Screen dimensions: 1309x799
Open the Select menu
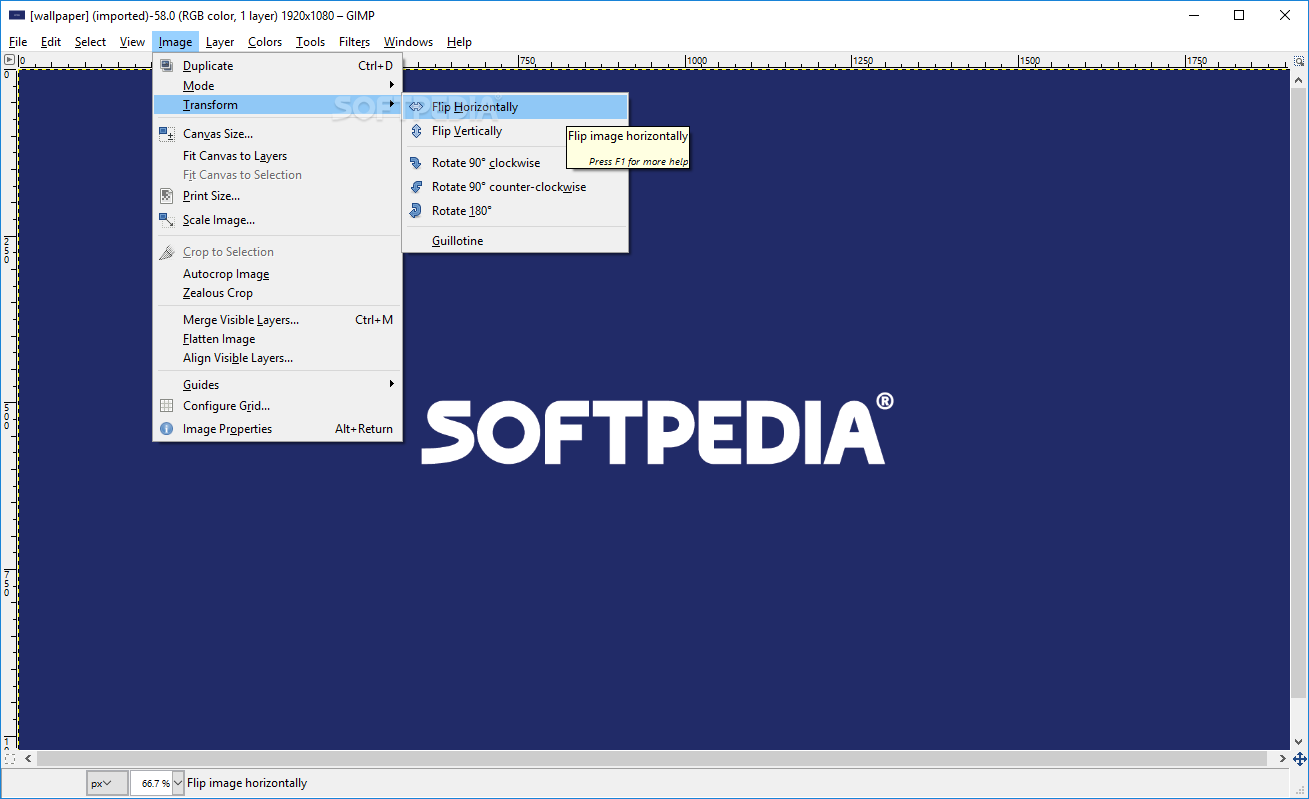click(90, 42)
